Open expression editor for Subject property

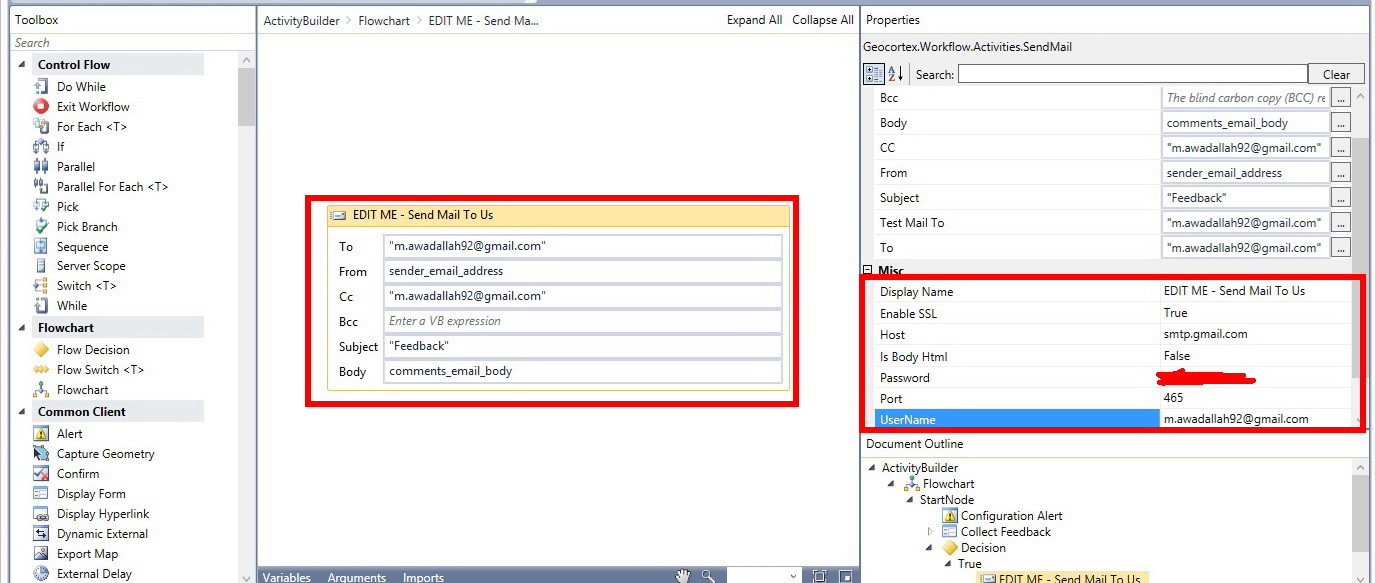click(1341, 198)
